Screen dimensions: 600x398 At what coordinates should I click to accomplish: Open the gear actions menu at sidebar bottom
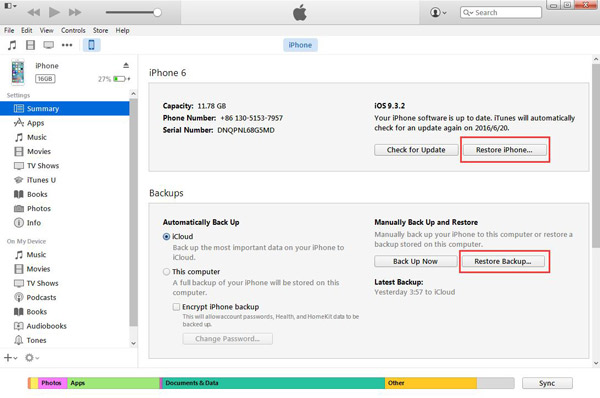click(x=32, y=358)
